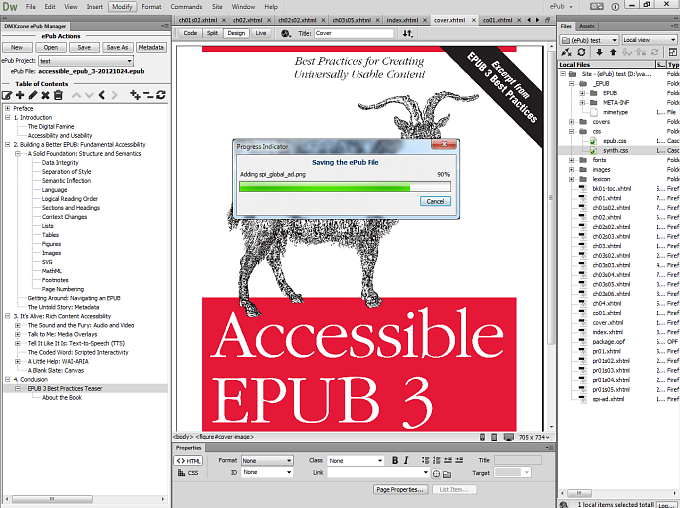Select 'EPUB 3 Best Practices Teaser' TOC item

pyautogui.click(x=65, y=389)
